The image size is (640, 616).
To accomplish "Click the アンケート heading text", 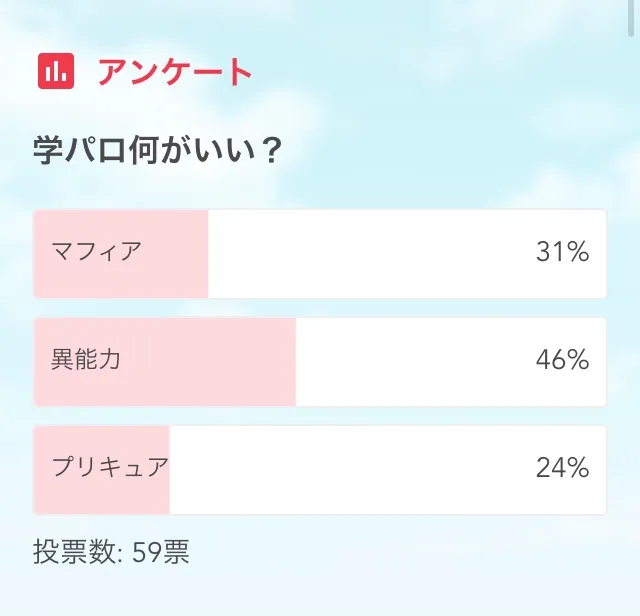I will click(174, 72).
